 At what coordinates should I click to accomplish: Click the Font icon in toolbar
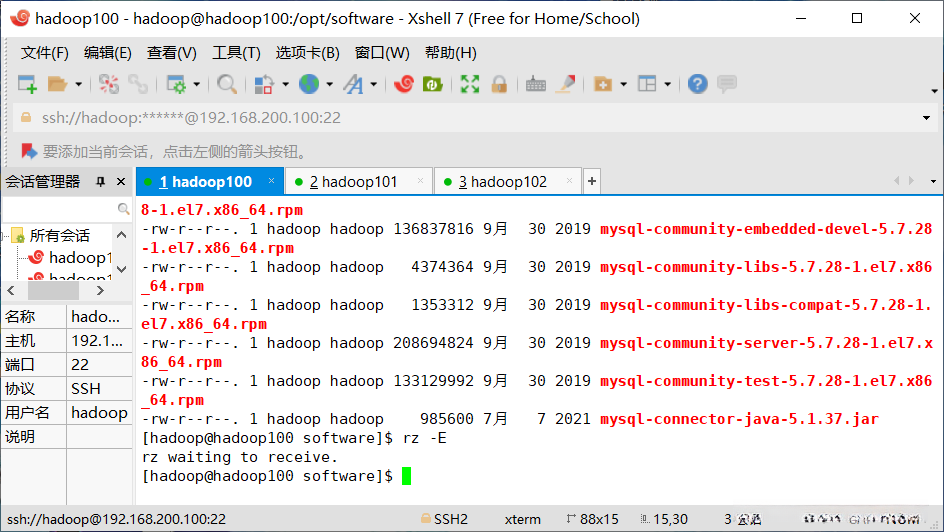pyautogui.click(x=353, y=84)
